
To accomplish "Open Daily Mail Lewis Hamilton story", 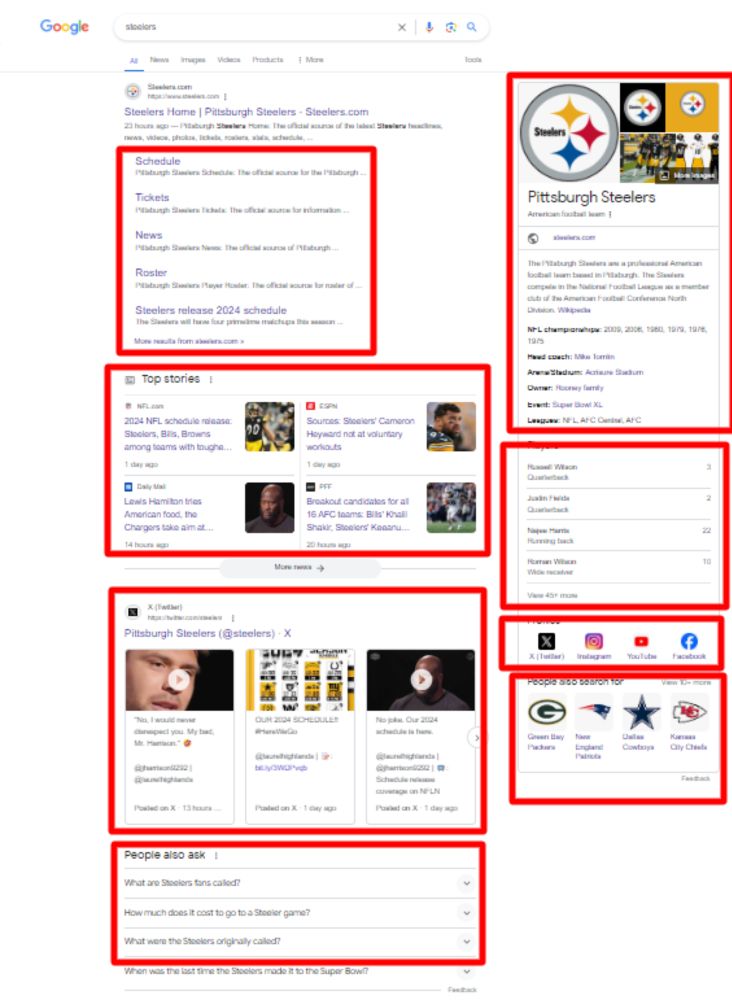I will coord(169,514).
